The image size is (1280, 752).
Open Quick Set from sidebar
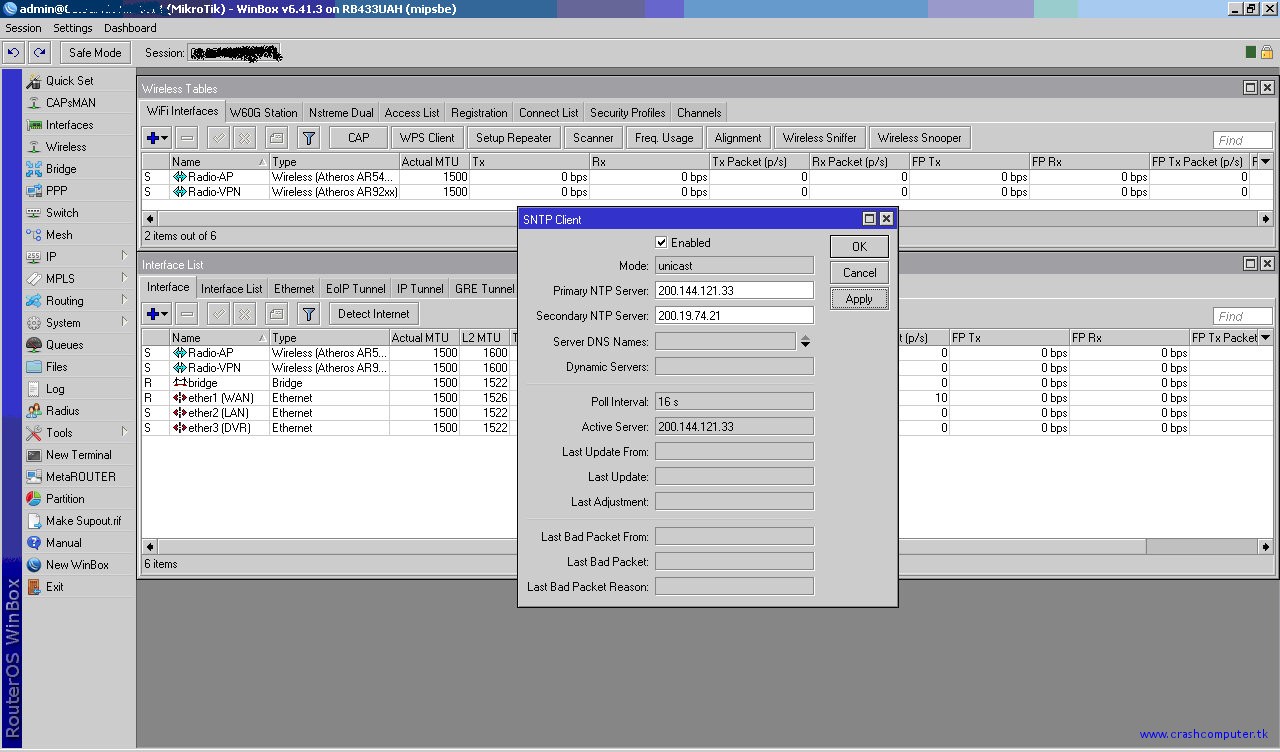point(69,81)
